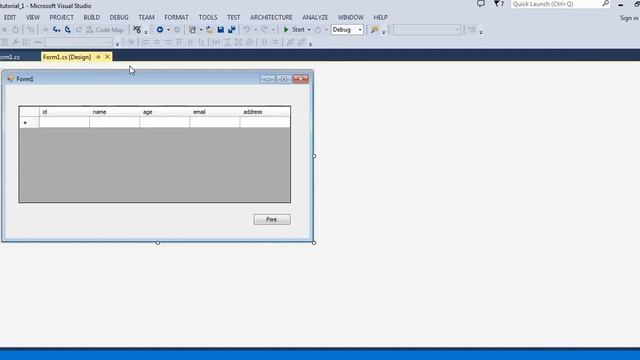Open the layout toolbar overflow options arrow
This screenshot has height=360, width=640.
(310, 44)
